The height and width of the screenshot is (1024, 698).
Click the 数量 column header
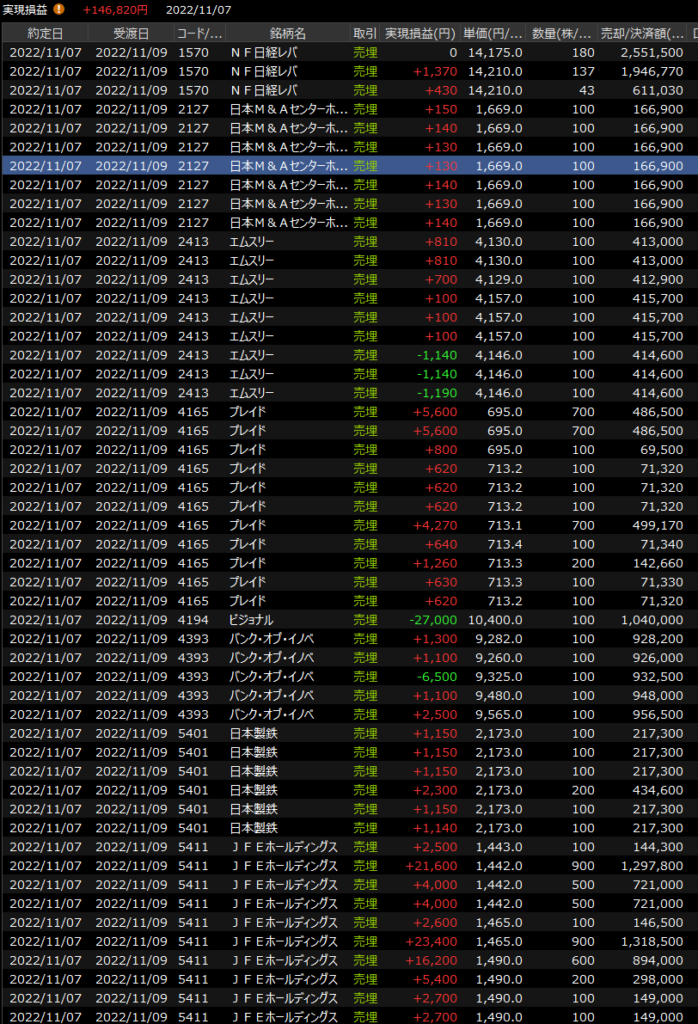(563, 33)
